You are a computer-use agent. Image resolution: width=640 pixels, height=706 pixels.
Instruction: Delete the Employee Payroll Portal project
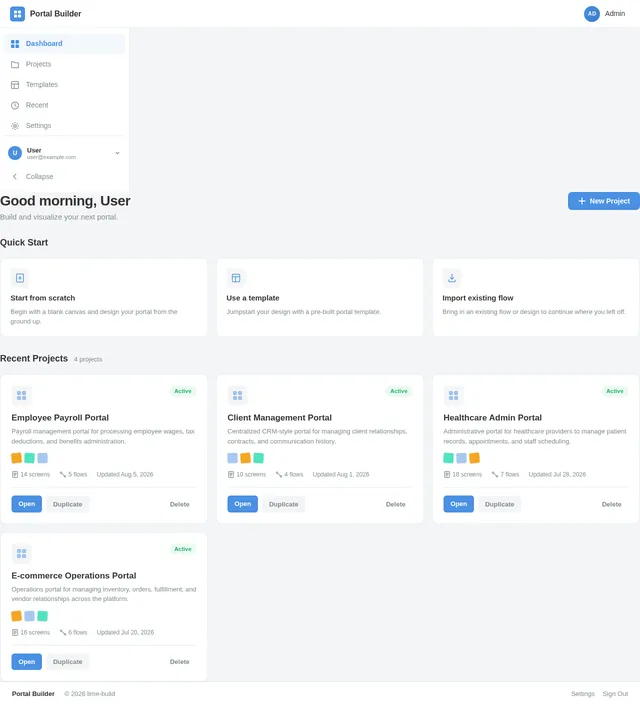(x=180, y=504)
